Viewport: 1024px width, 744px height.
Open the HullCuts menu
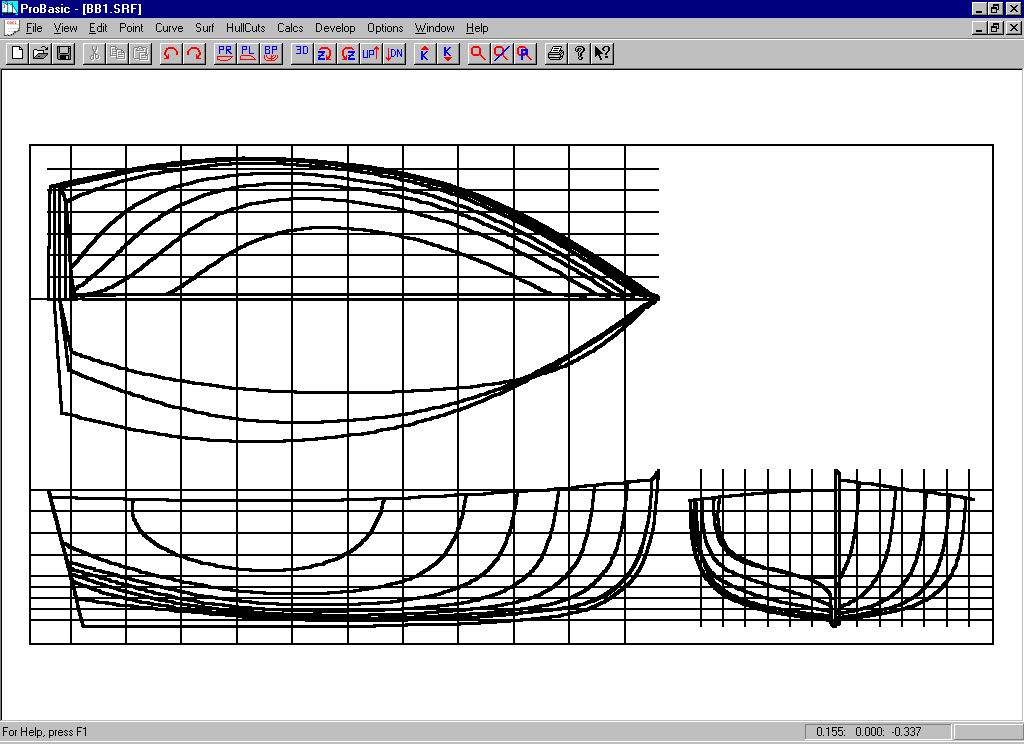coord(245,28)
